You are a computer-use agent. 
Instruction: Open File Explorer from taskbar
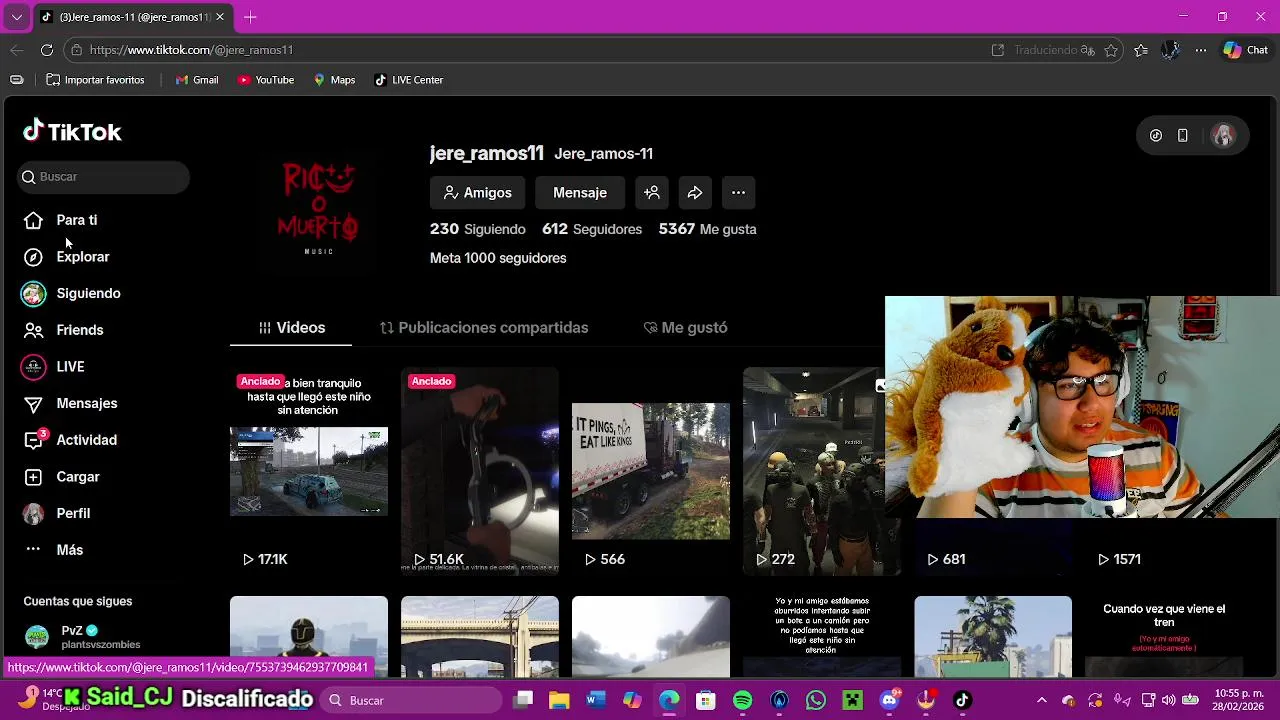[559, 700]
